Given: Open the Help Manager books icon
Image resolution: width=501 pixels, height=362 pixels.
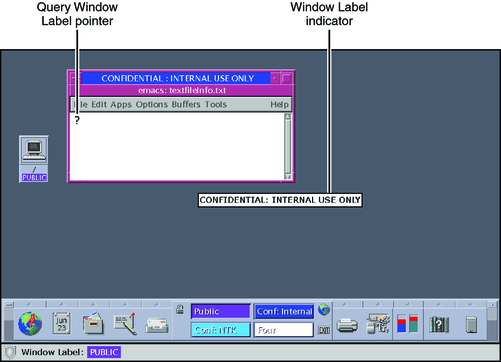Looking at the screenshot, I should 439,324.
